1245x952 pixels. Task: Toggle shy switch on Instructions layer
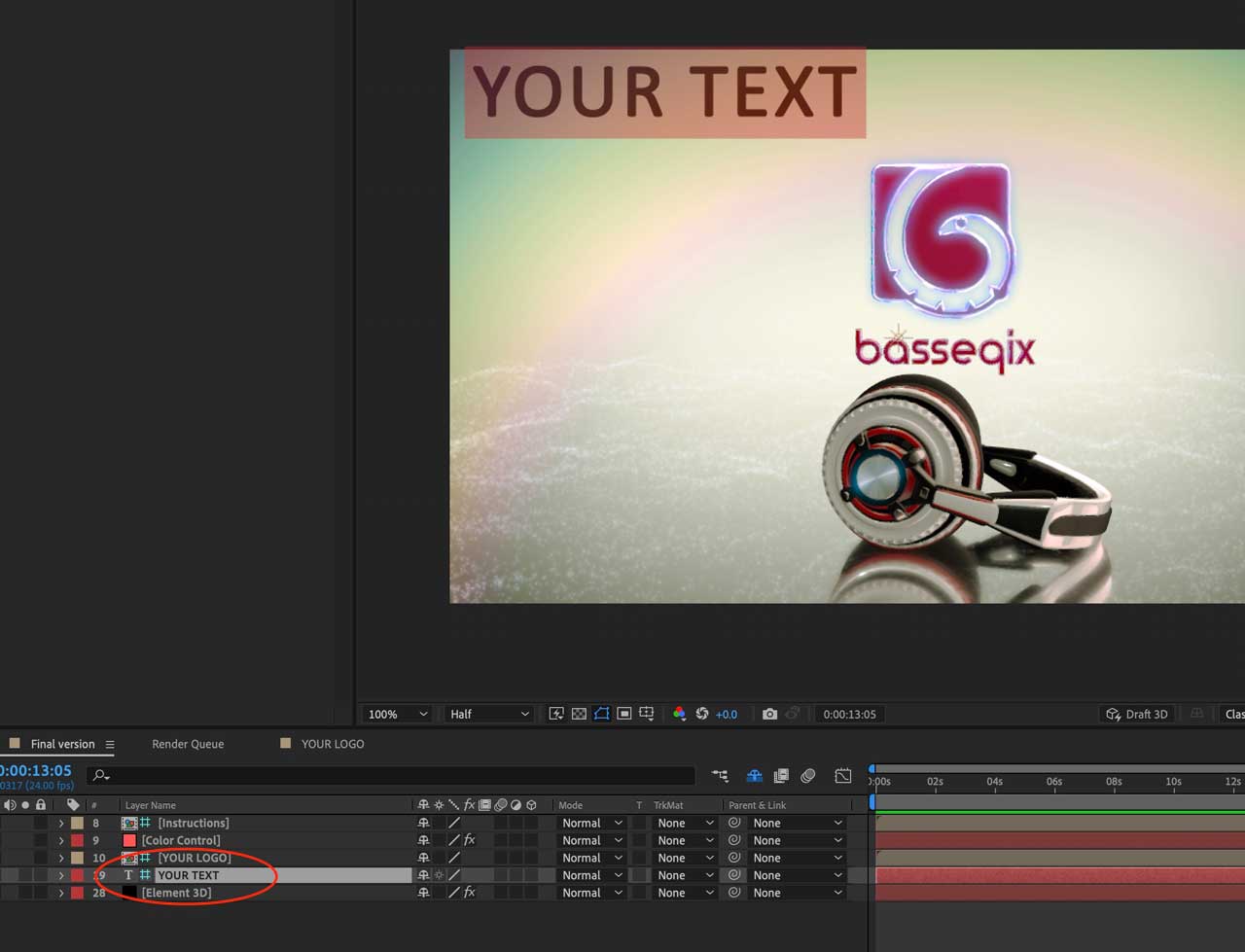click(x=423, y=823)
